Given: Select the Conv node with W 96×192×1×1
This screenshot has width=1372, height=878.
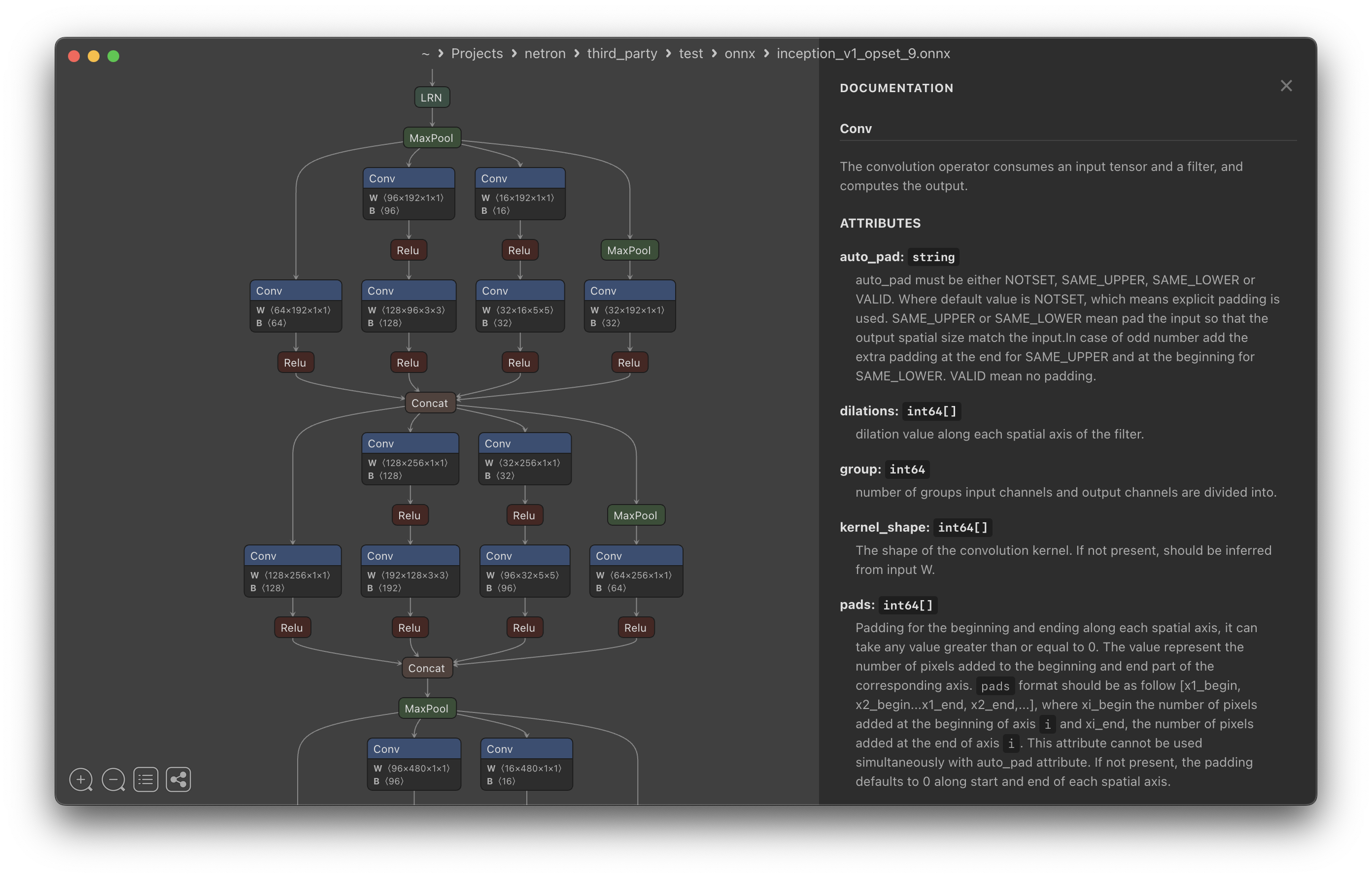Looking at the screenshot, I should pos(408,178).
